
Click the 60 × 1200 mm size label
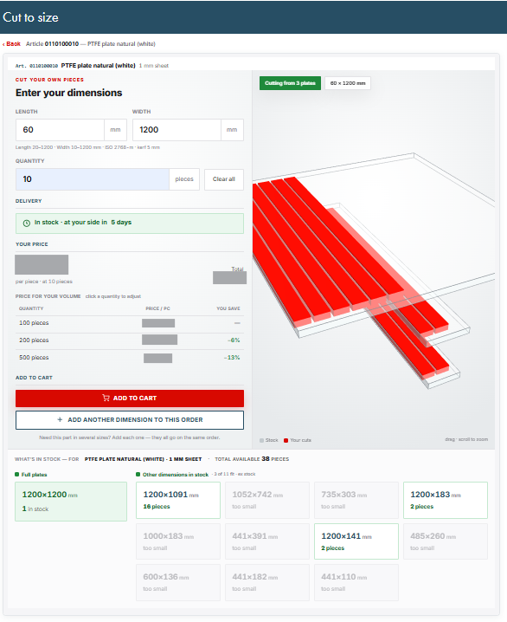(348, 83)
